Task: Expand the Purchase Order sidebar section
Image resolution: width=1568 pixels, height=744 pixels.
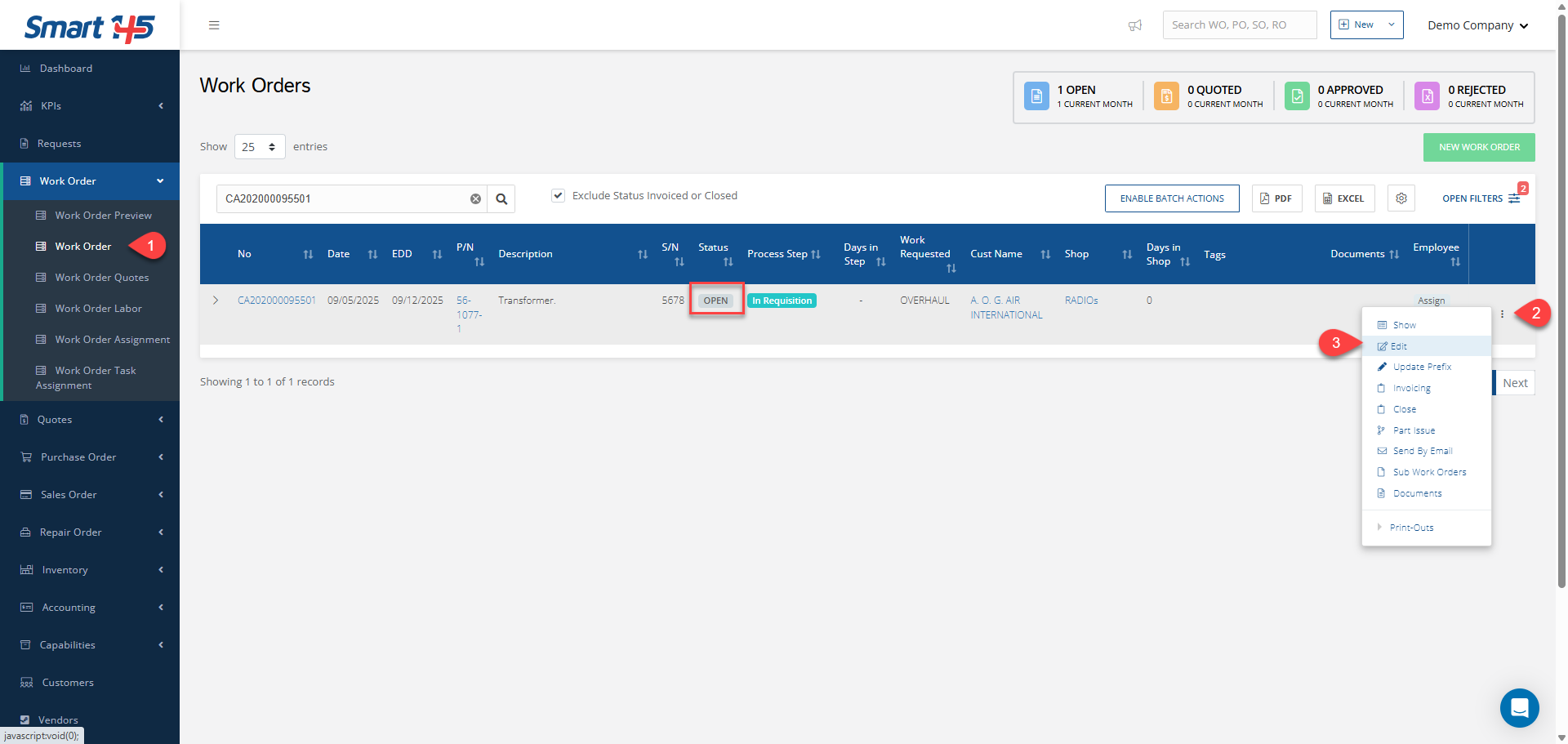Action: click(90, 457)
